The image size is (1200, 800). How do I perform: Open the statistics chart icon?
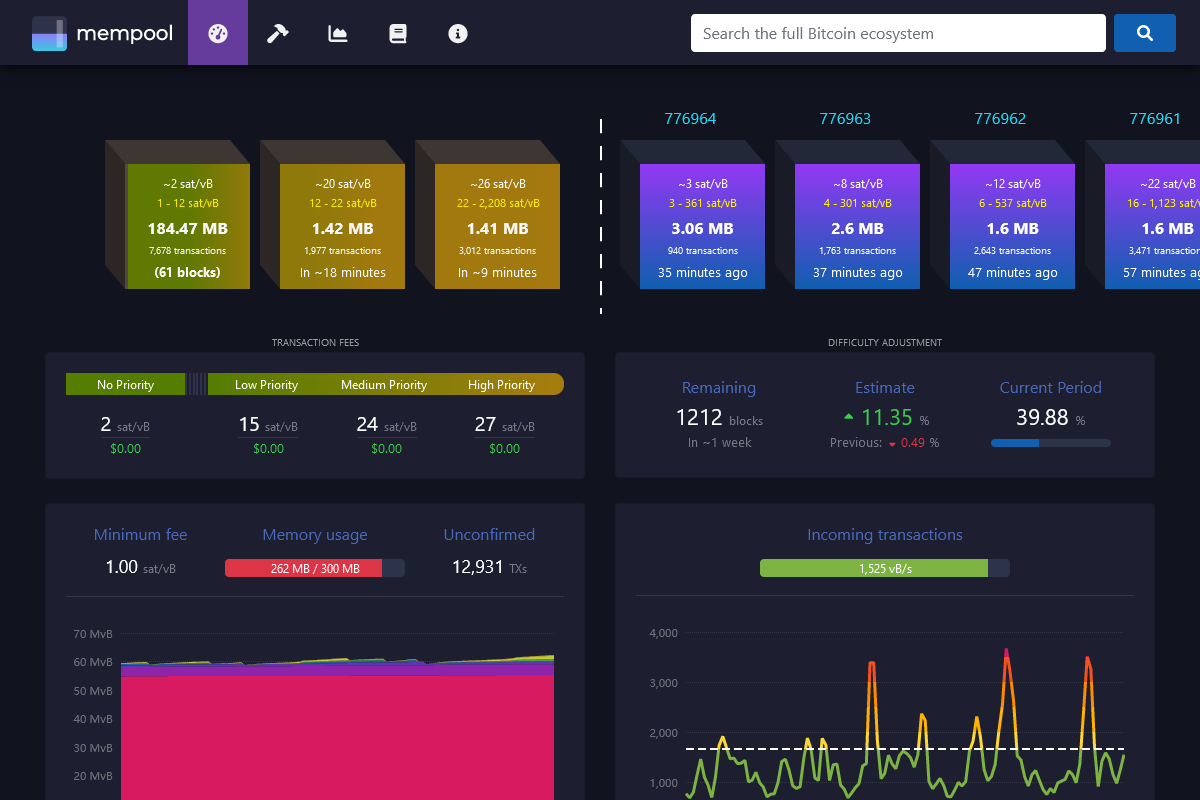click(x=337, y=33)
